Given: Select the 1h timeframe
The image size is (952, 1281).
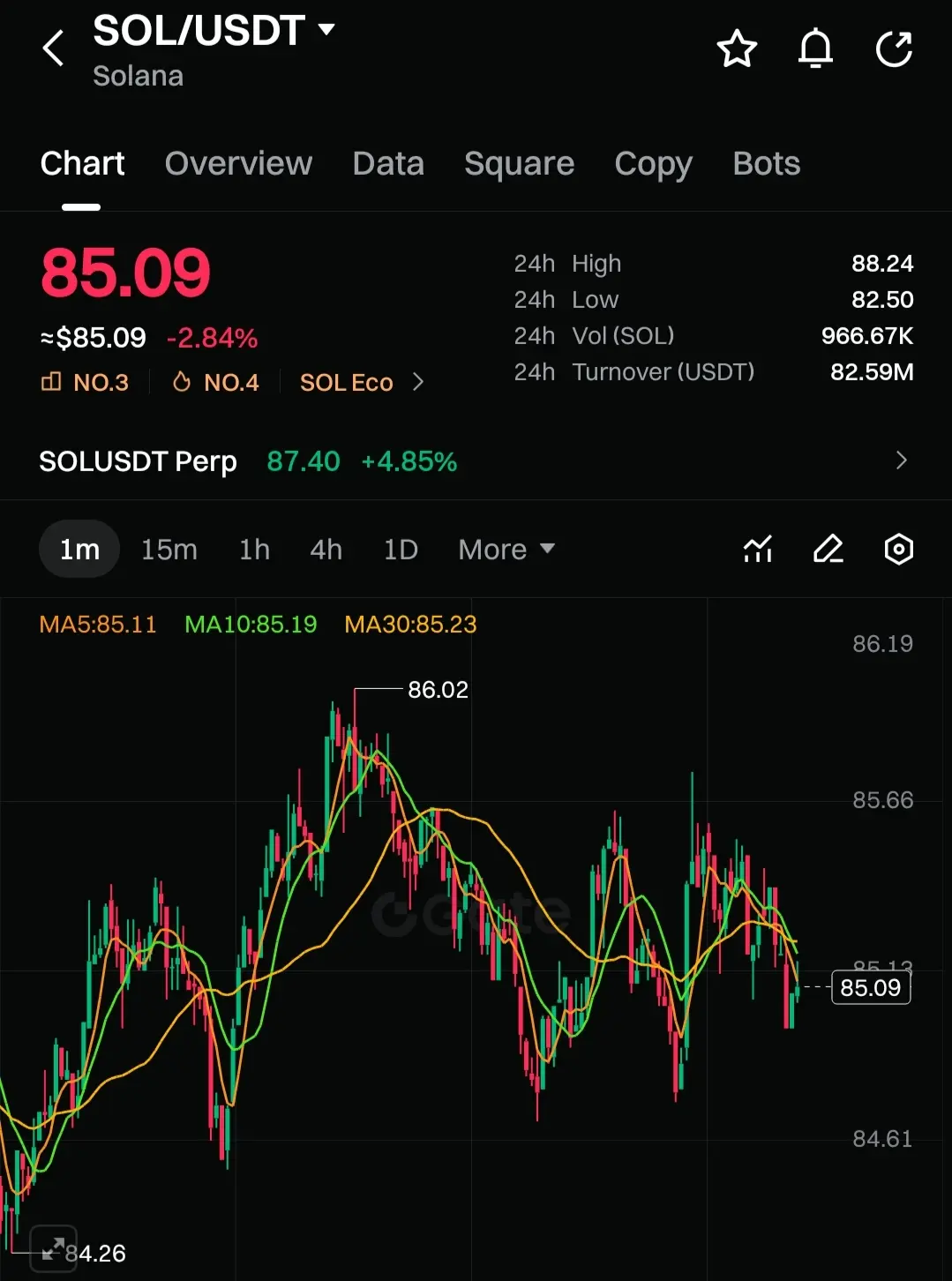Looking at the screenshot, I should pos(254,549).
